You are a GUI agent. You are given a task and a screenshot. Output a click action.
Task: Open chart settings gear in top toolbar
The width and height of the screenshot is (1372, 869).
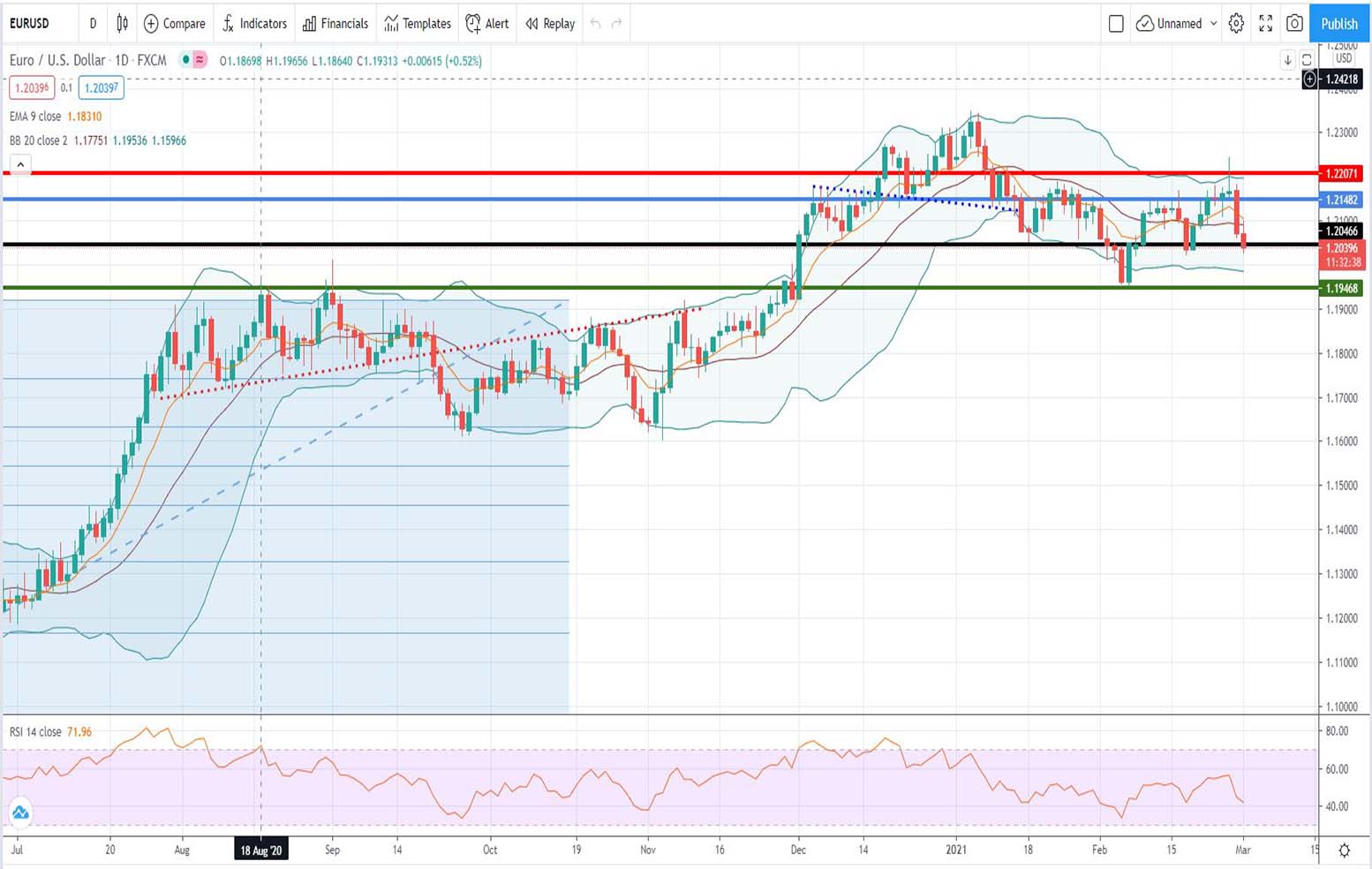tap(1236, 24)
